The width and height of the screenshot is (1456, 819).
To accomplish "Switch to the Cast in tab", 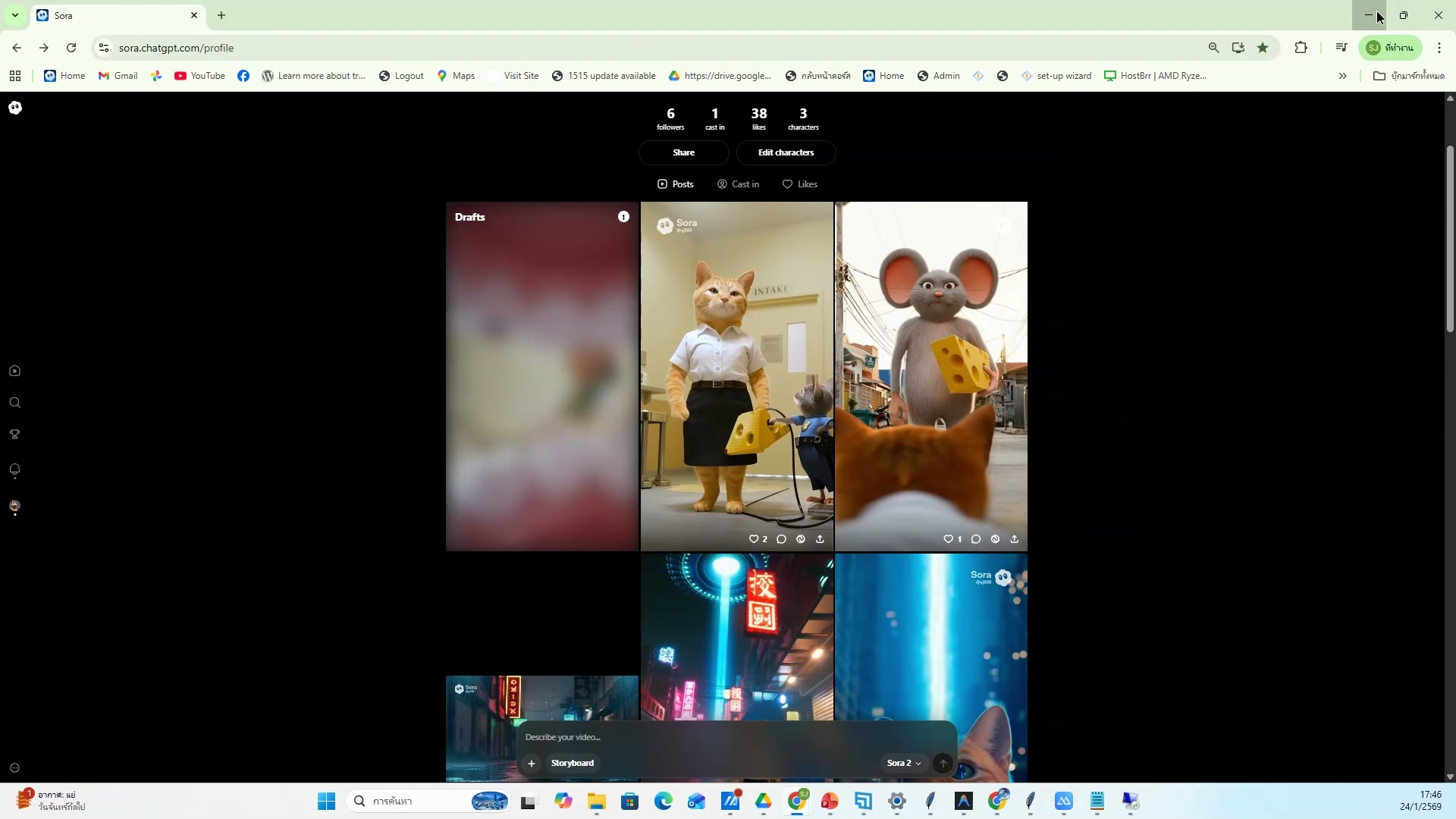I will point(738,184).
